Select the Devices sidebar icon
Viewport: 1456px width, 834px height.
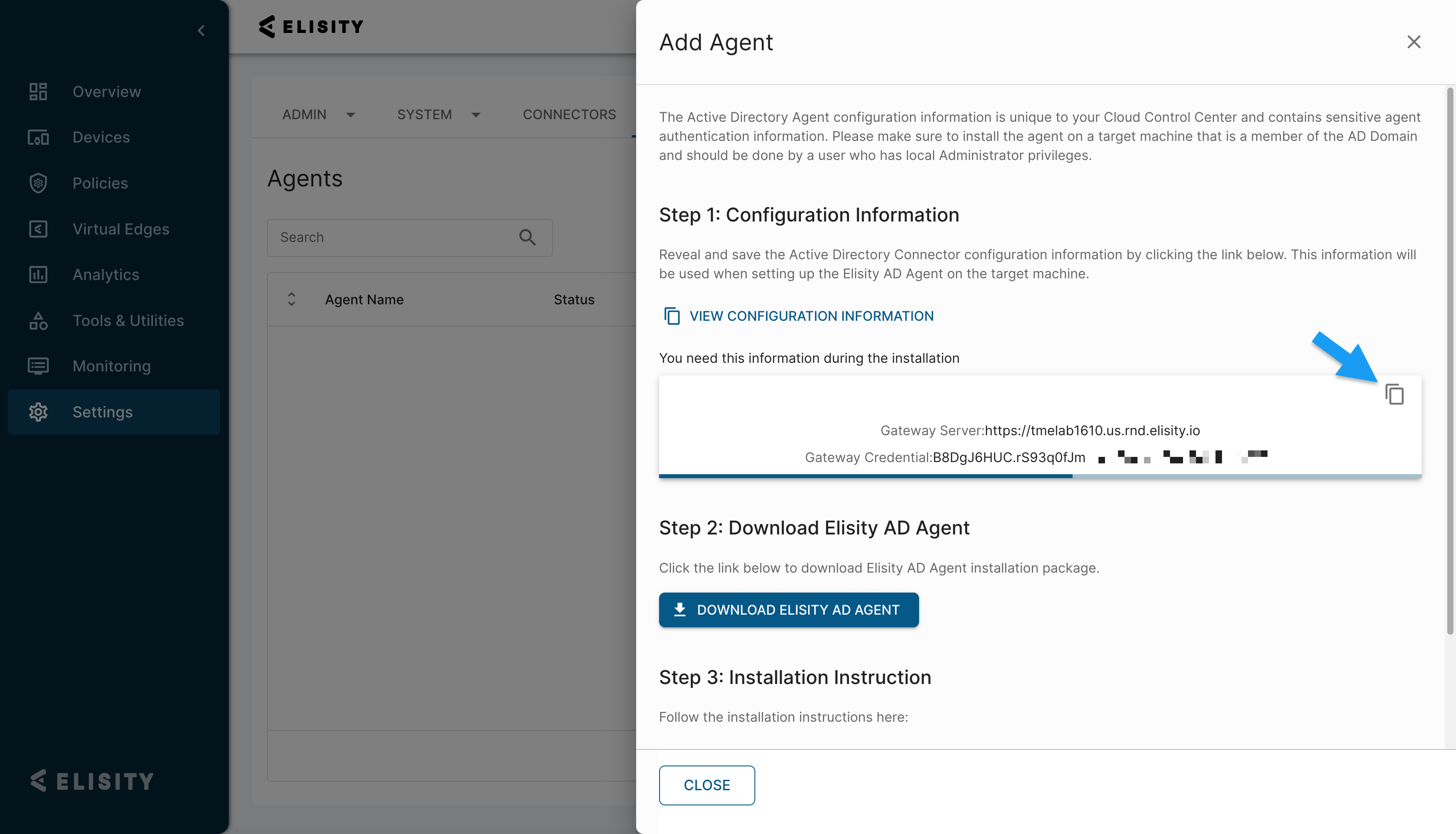(38, 137)
